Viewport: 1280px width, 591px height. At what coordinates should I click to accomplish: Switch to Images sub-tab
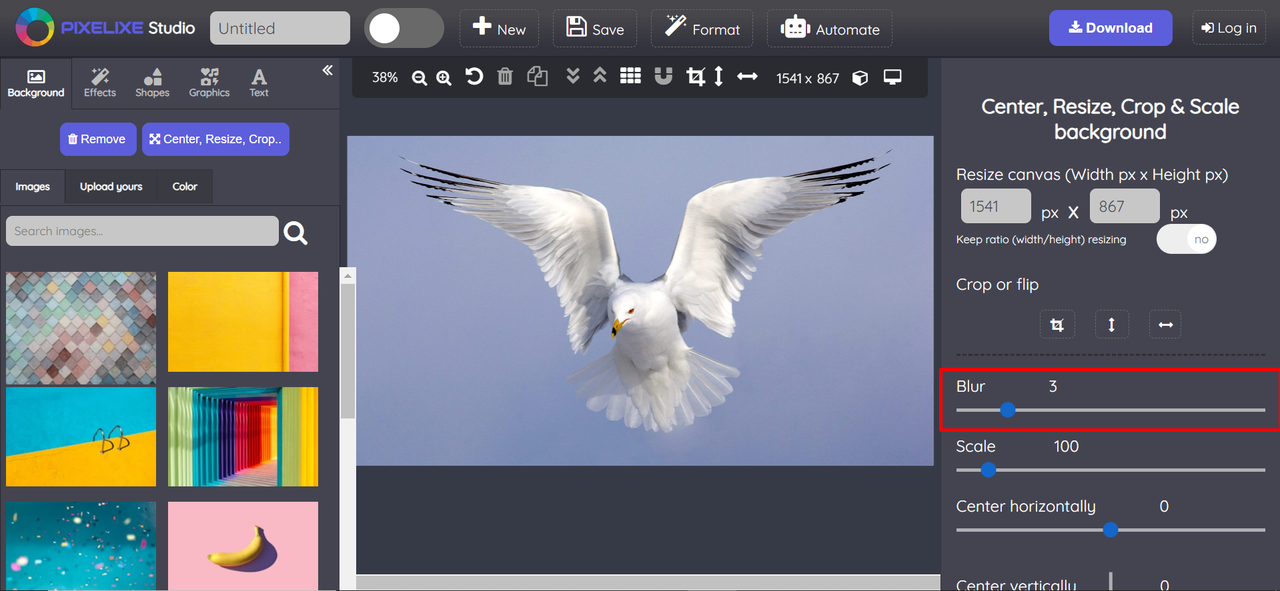[32, 186]
